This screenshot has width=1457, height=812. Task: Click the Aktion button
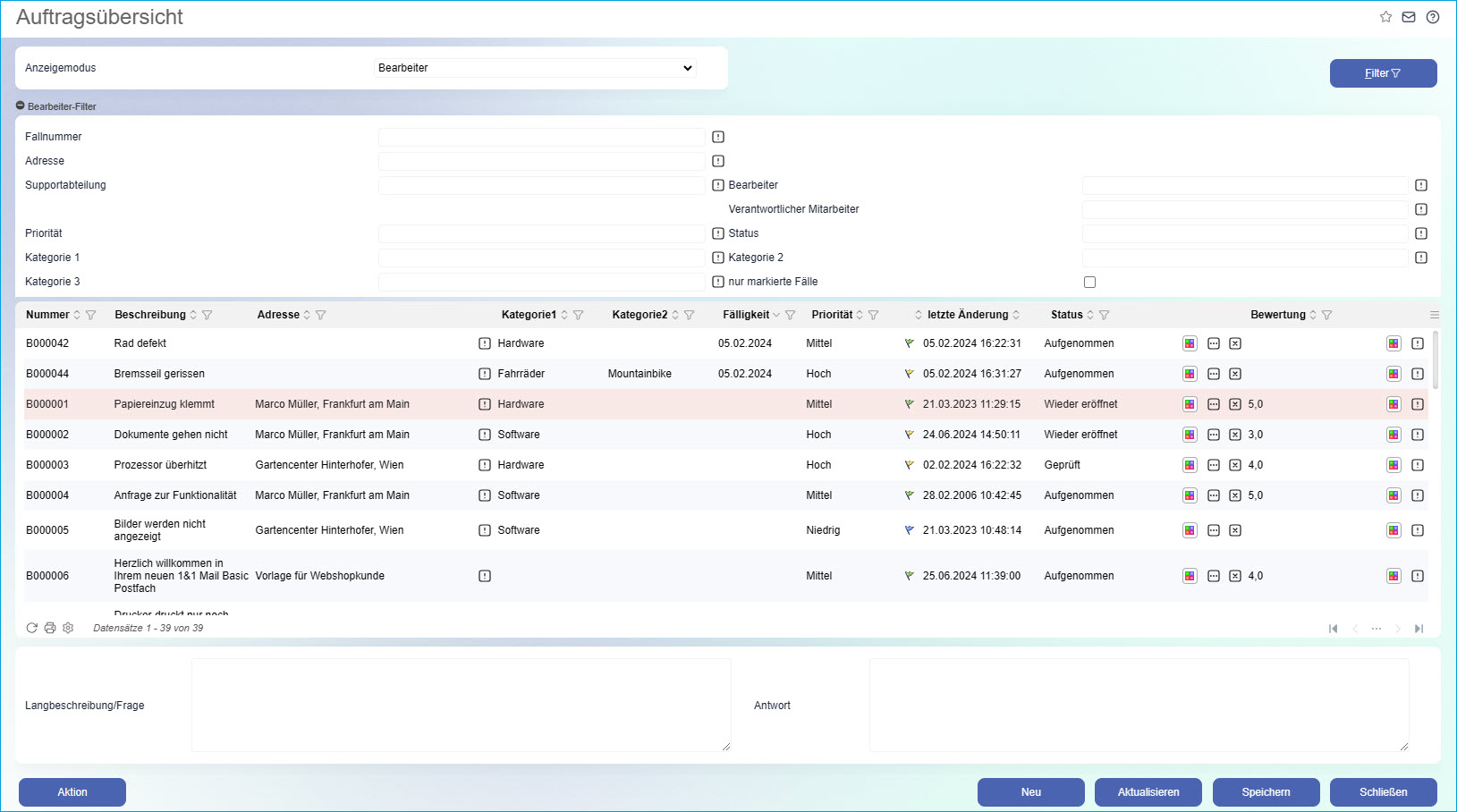(72, 792)
